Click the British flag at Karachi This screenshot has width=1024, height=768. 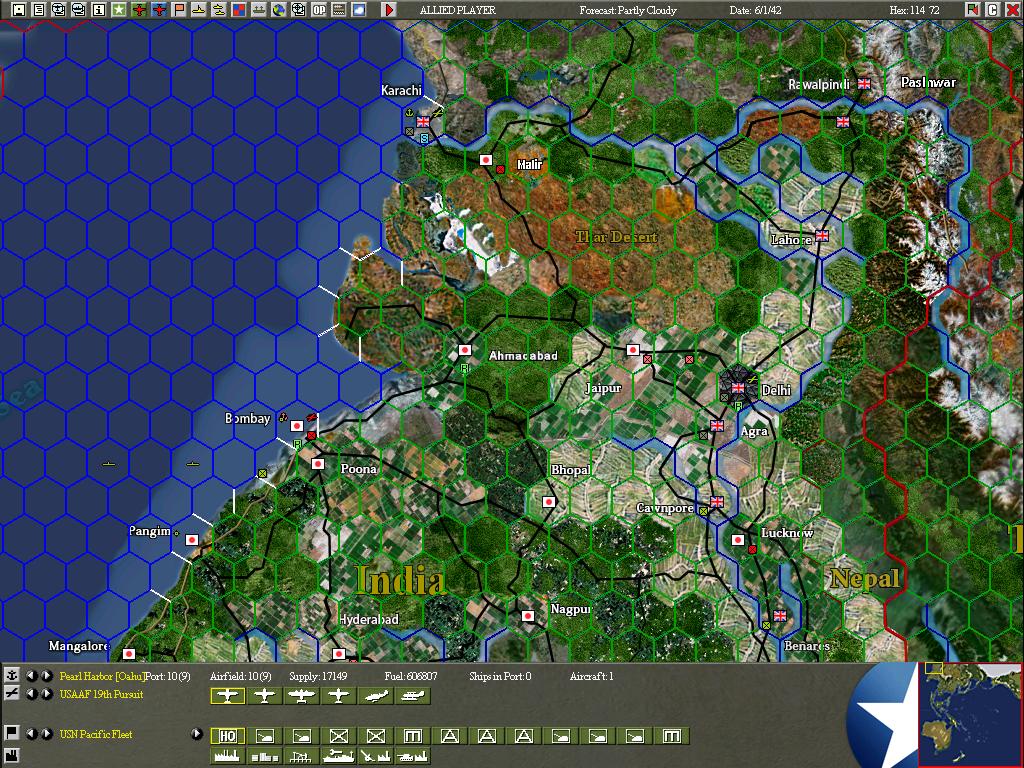(423, 121)
